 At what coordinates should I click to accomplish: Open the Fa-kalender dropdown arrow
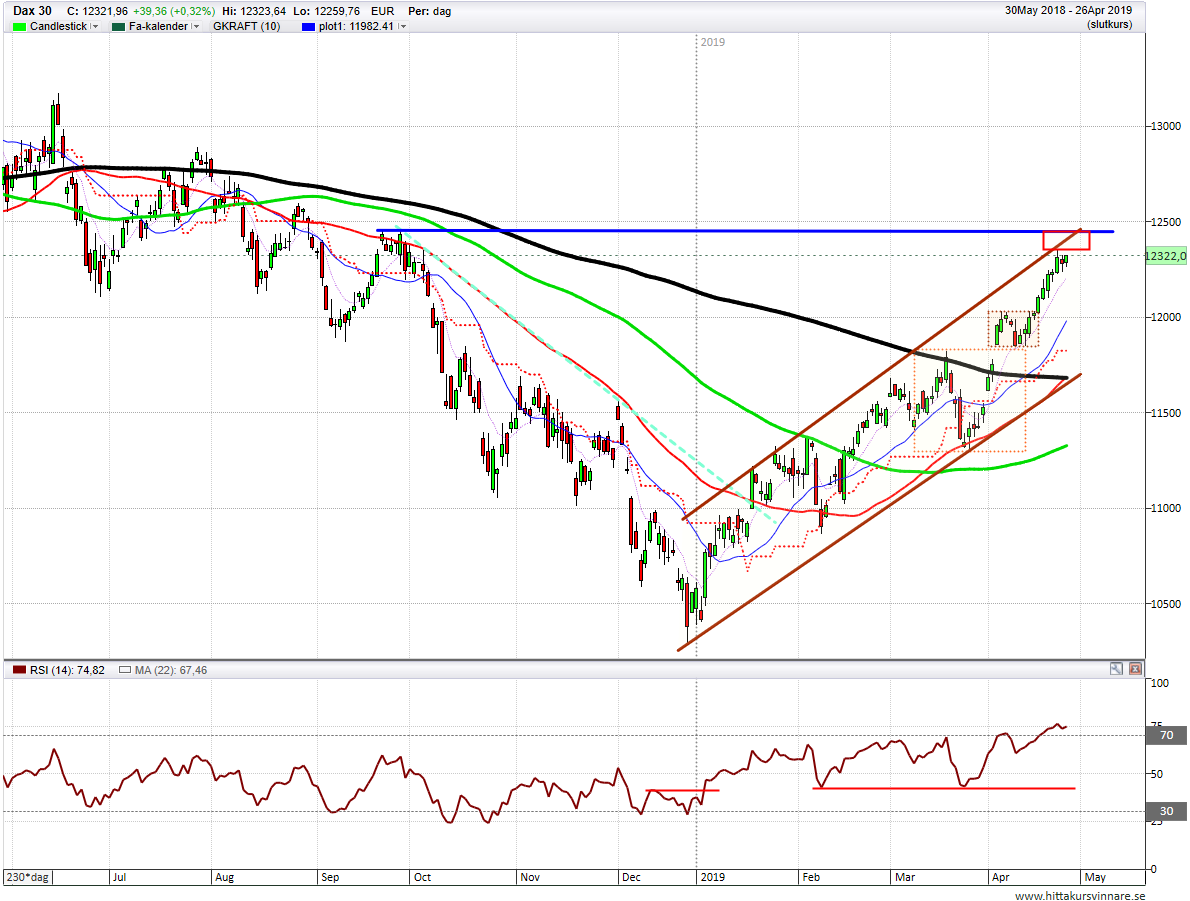point(196,27)
